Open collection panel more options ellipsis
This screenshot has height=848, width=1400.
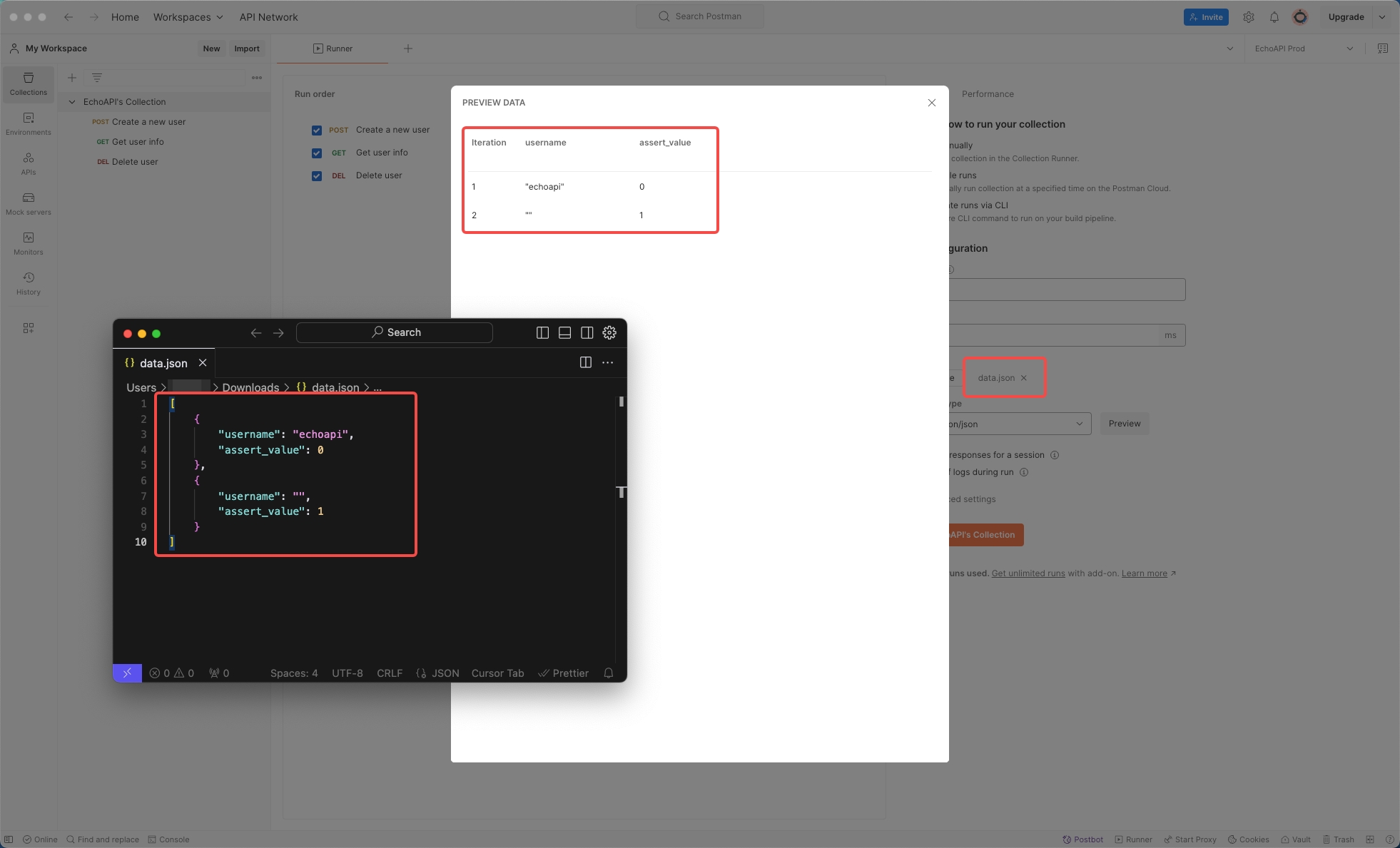257,78
